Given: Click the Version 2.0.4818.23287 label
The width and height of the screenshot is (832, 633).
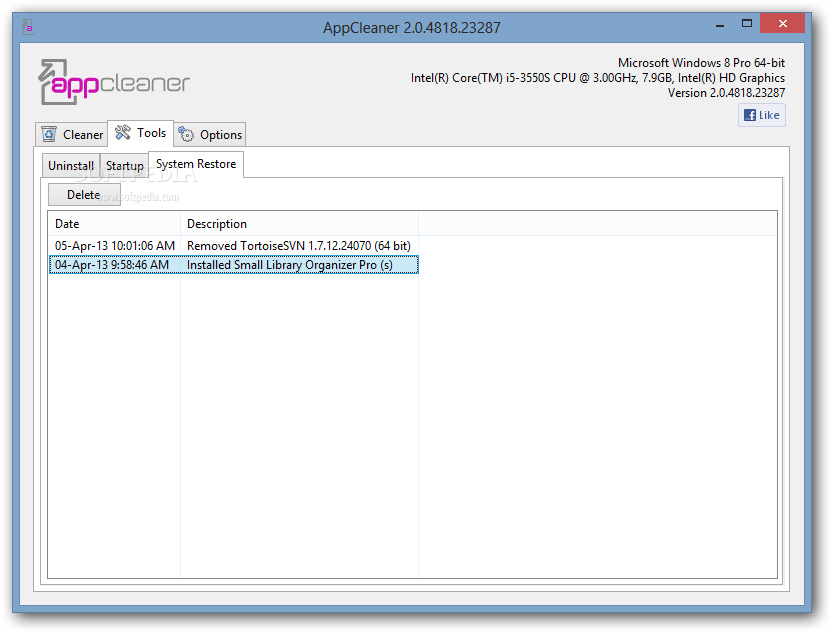Looking at the screenshot, I should pos(726,93).
